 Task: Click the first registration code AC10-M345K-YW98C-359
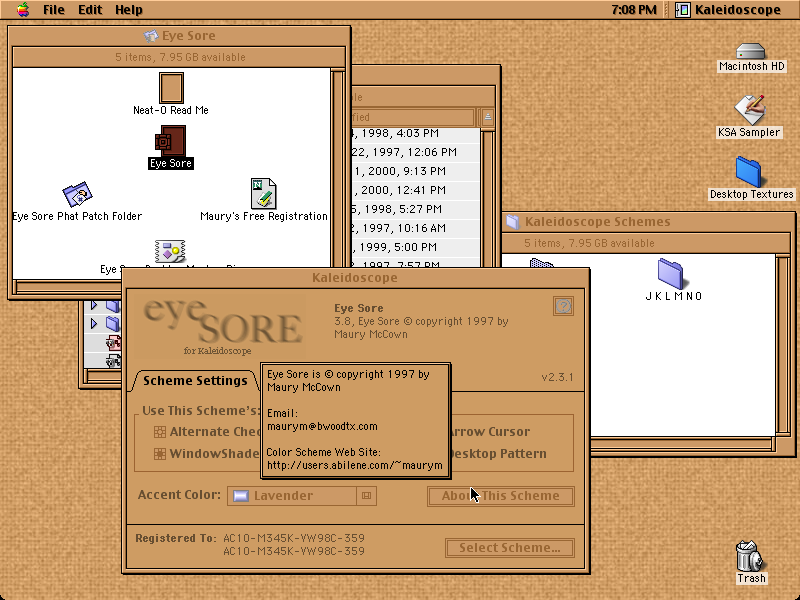(294, 538)
